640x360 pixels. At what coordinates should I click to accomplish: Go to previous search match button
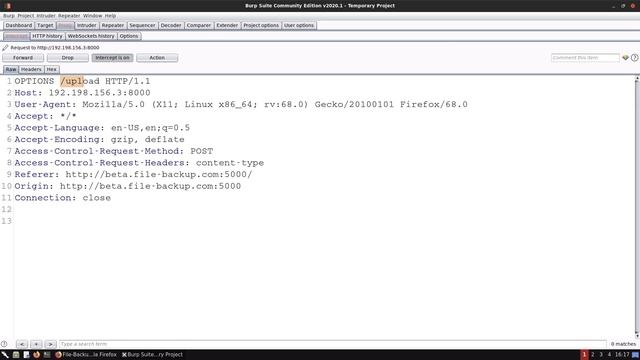tap(22, 344)
